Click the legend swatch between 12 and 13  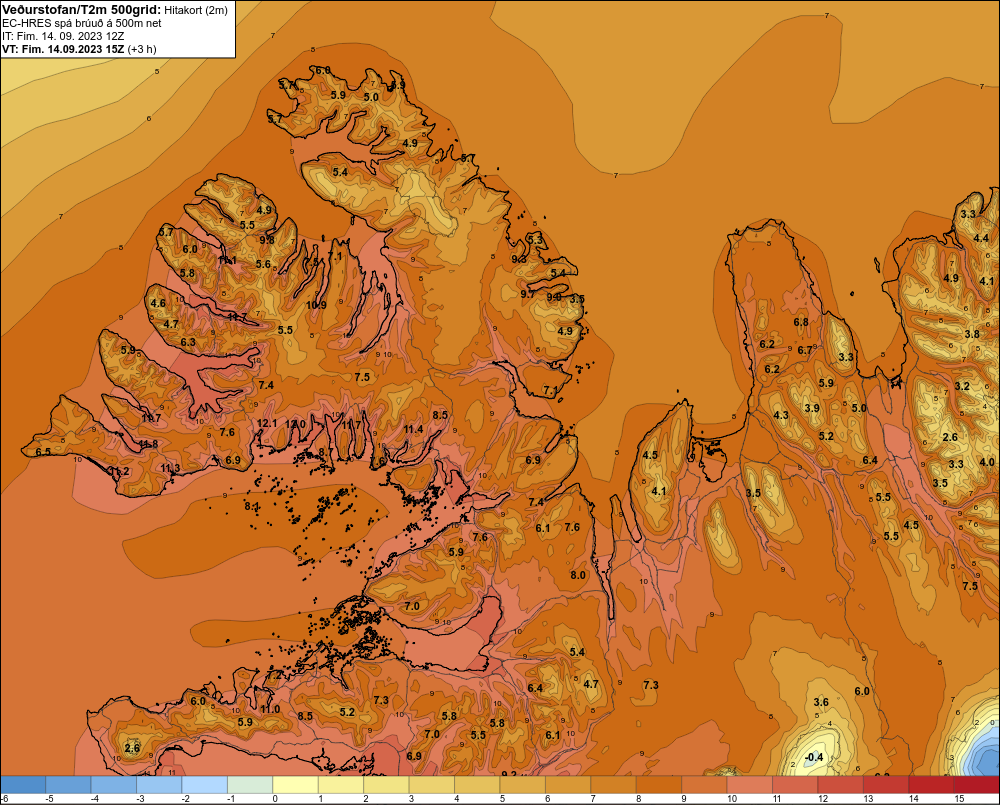coord(841,785)
